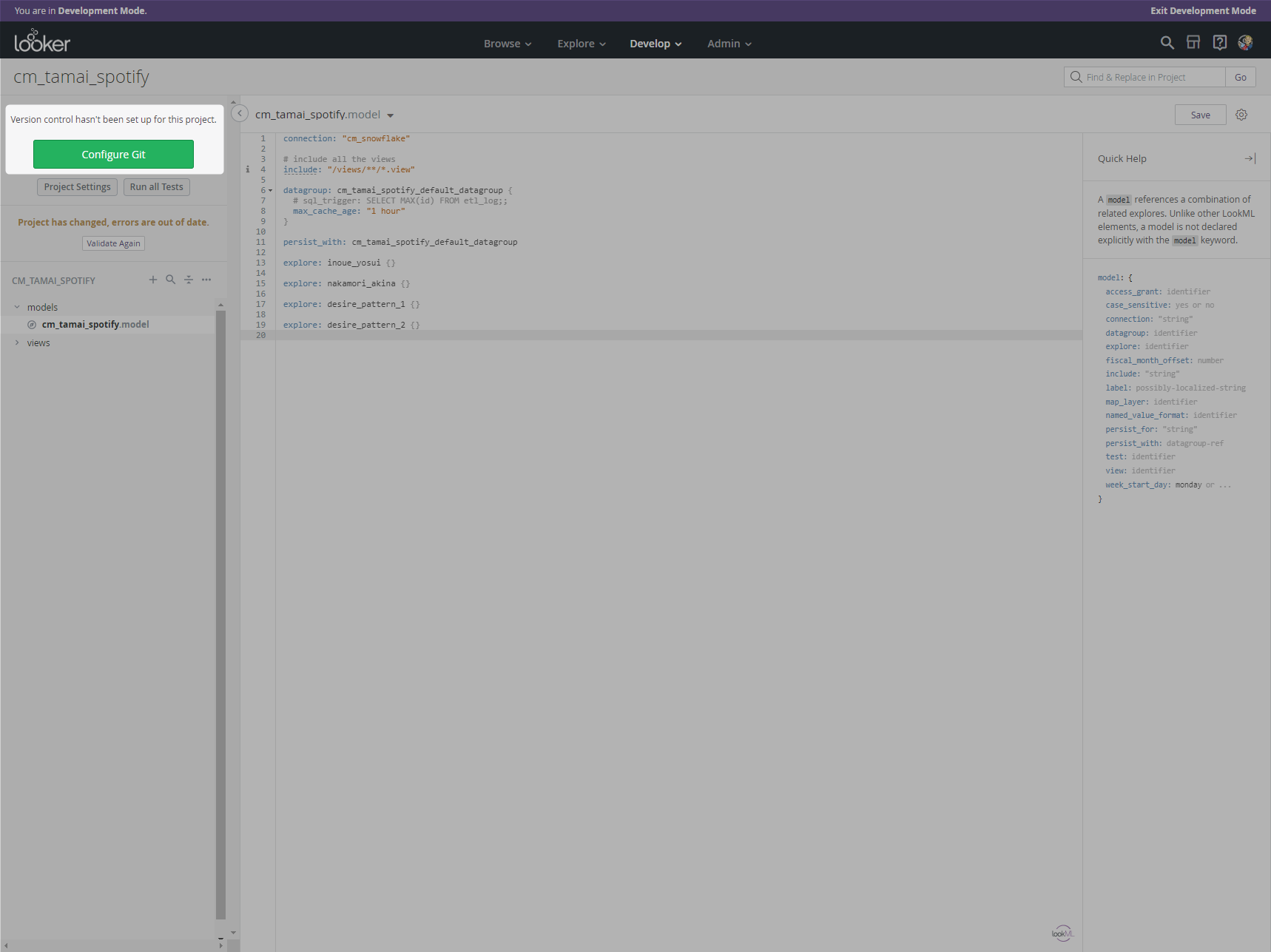This screenshot has width=1271, height=952.
Task: Collapse the models folder
Action: (17, 306)
